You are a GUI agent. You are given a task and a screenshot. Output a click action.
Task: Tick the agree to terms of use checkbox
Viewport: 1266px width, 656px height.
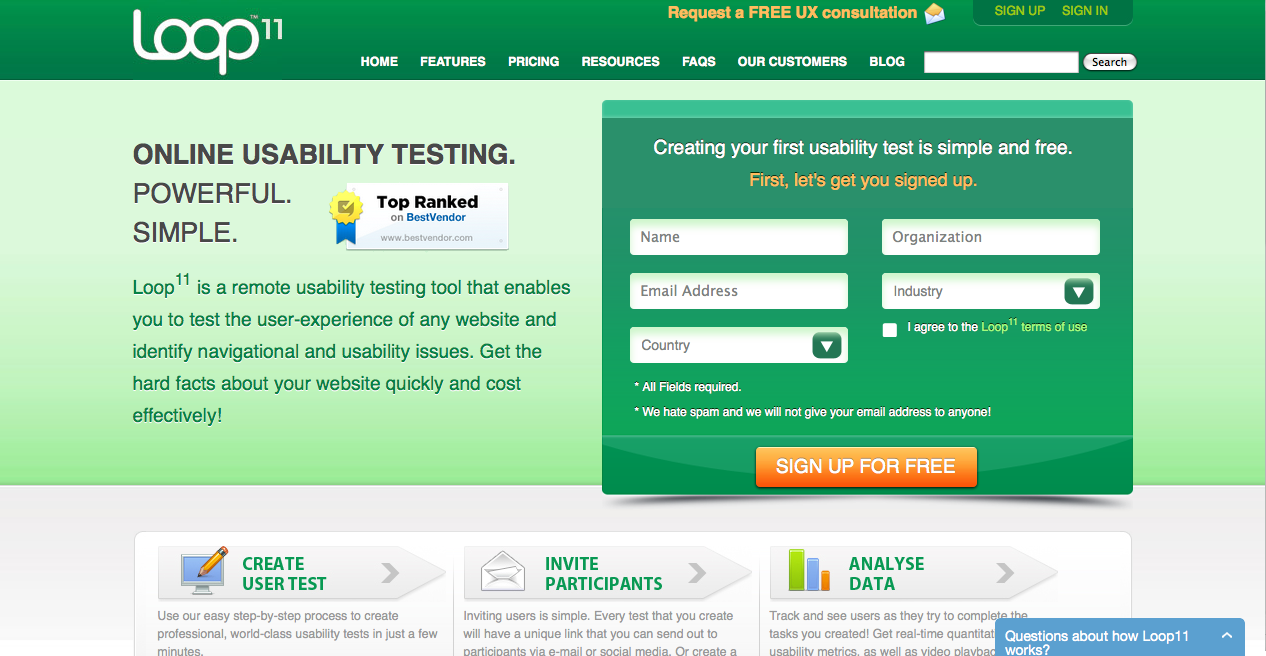[x=890, y=330]
